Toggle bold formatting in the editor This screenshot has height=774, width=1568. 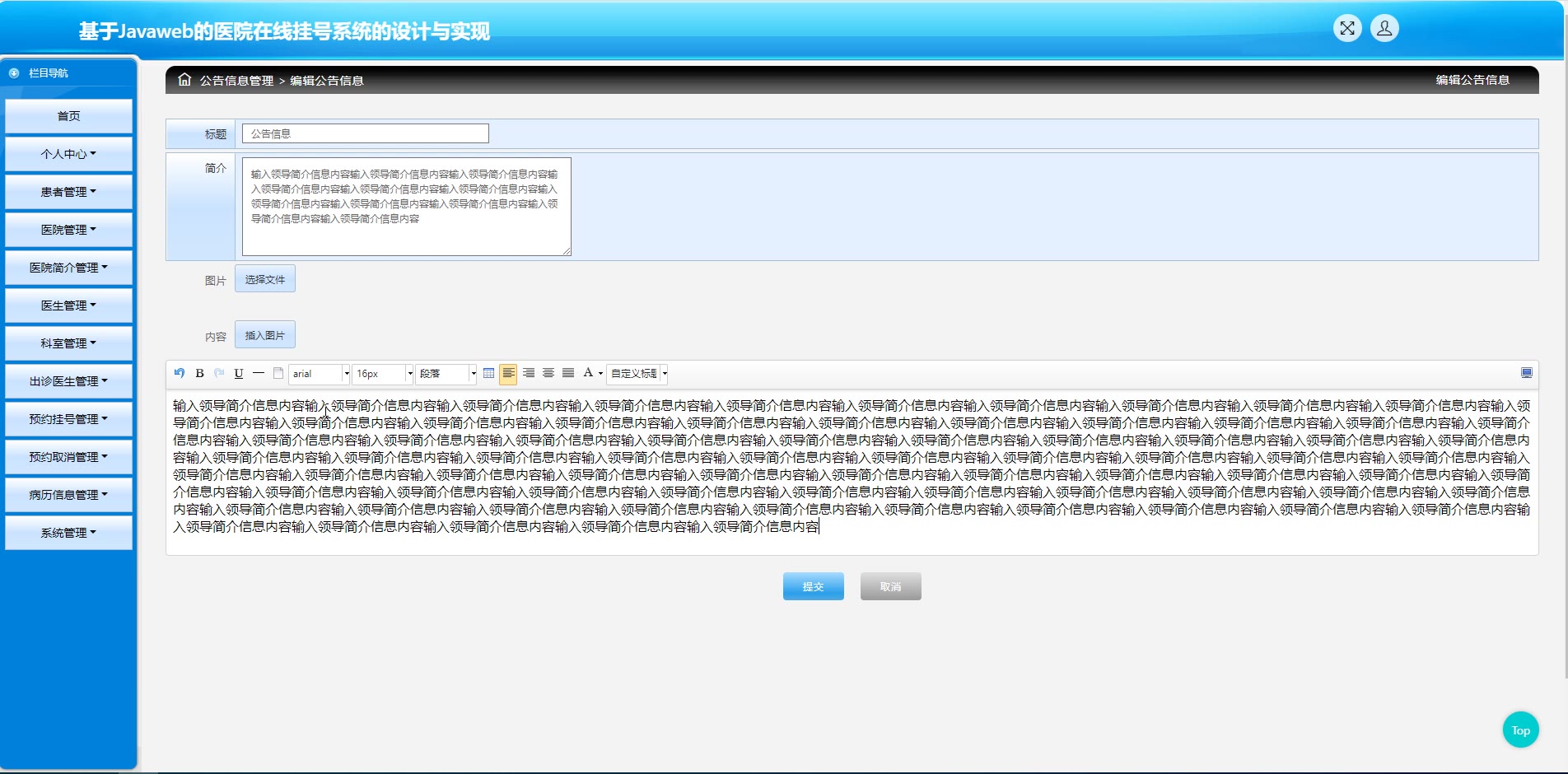point(199,373)
